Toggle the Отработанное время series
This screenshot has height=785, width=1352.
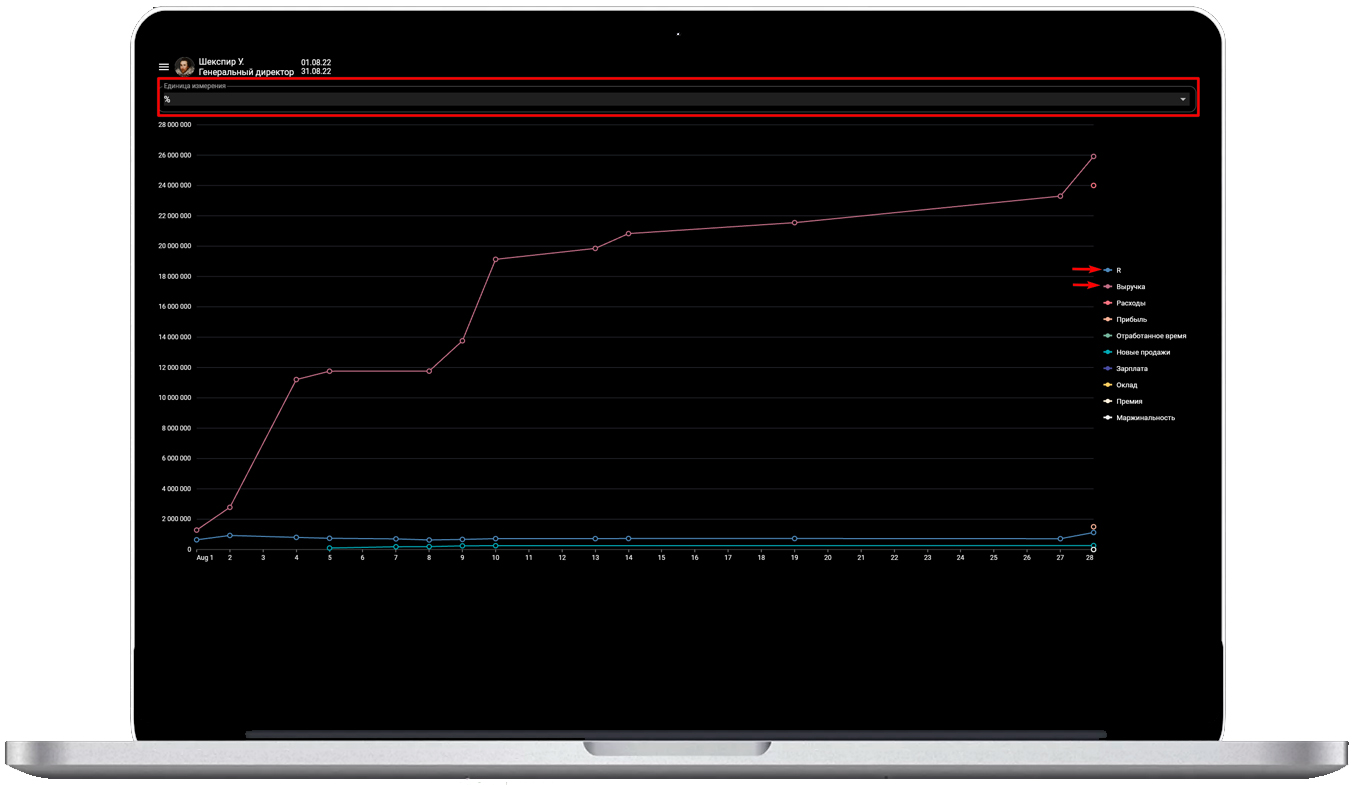(x=1150, y=336)
